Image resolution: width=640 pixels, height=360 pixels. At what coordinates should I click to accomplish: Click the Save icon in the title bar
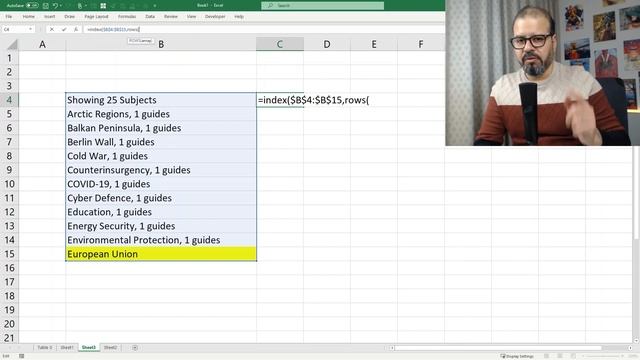tap(46, 6)
